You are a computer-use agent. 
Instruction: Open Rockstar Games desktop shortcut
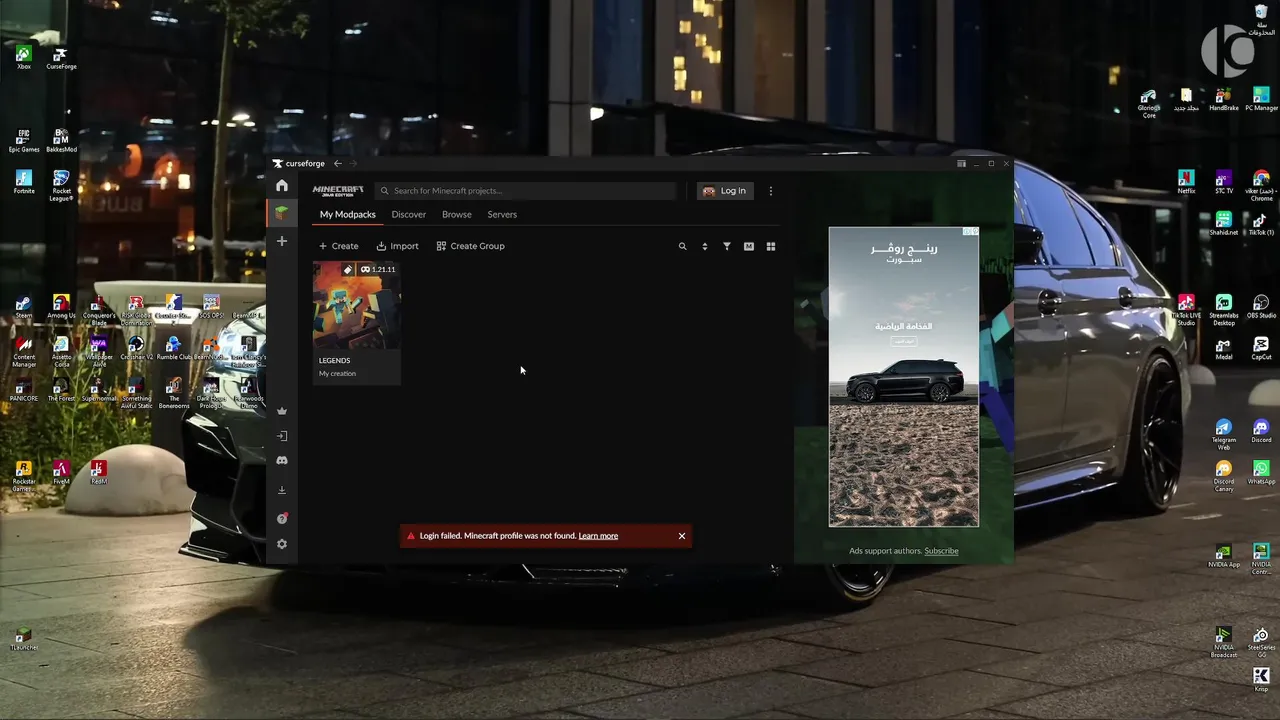tap(23, 476)
